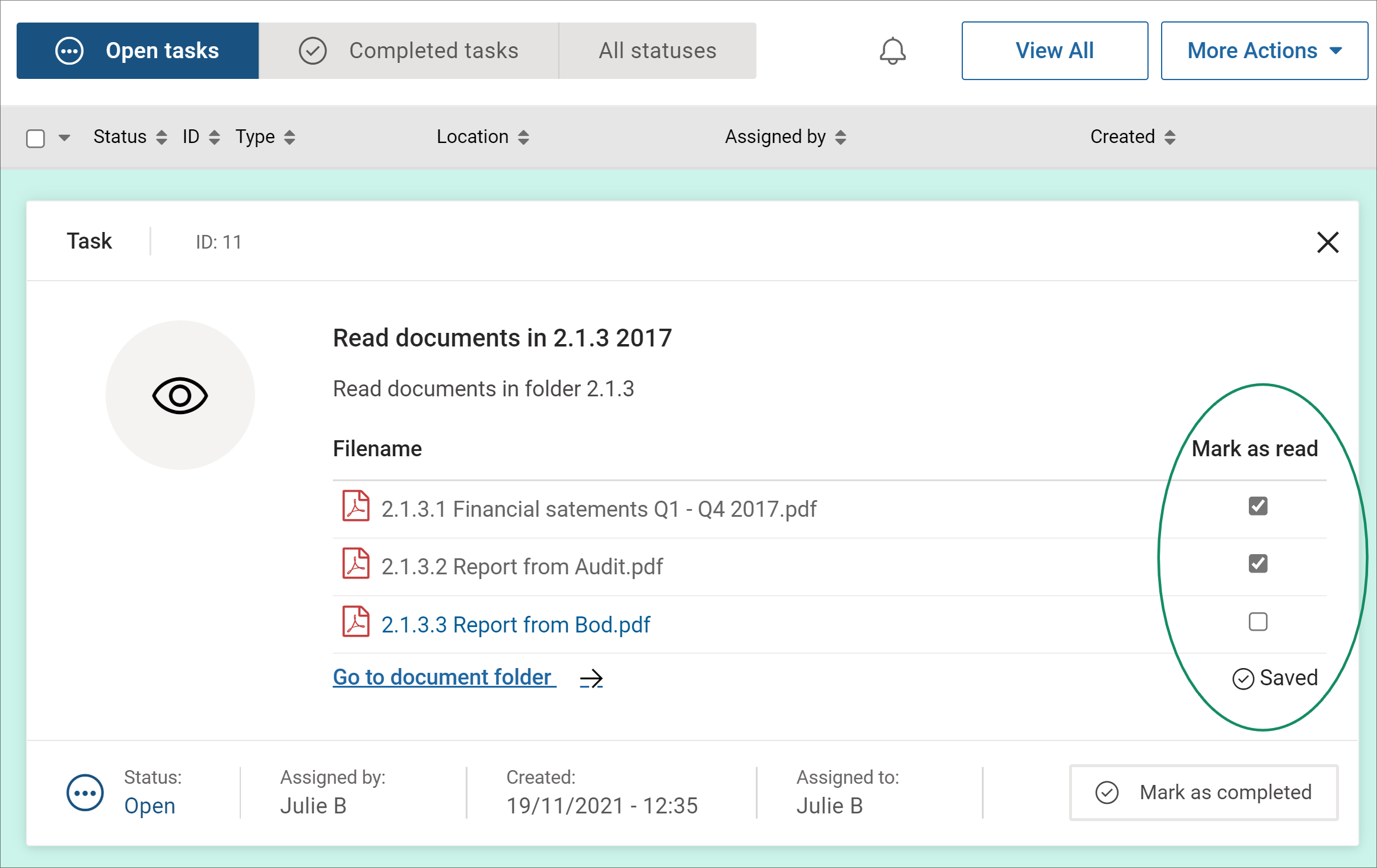Expand the select-all dropdown arrow in header
The image size is (1377, 868).
(x=65, y=138)
